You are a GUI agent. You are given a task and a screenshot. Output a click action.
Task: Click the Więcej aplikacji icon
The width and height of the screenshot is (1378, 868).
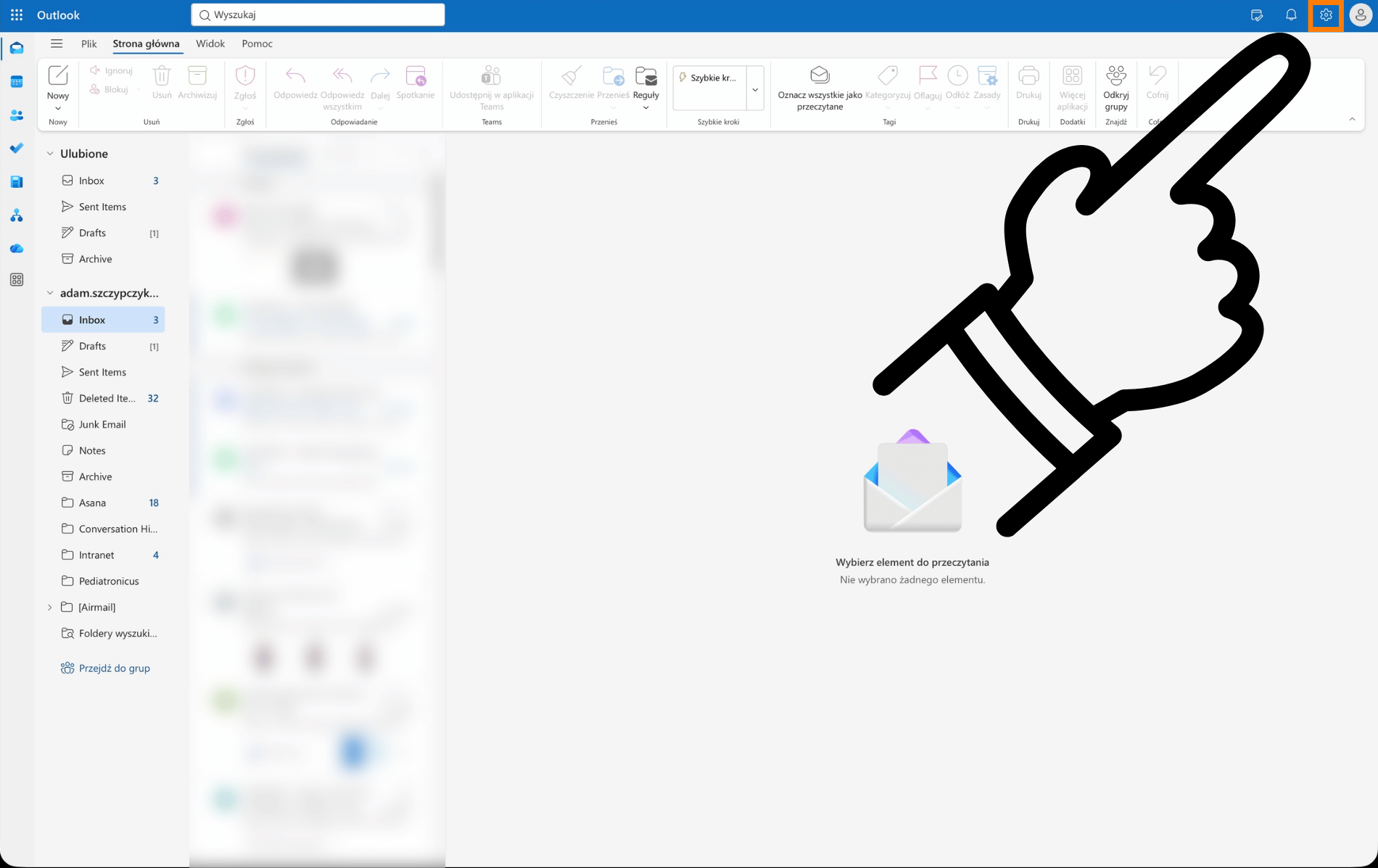tap(1072, 75)
